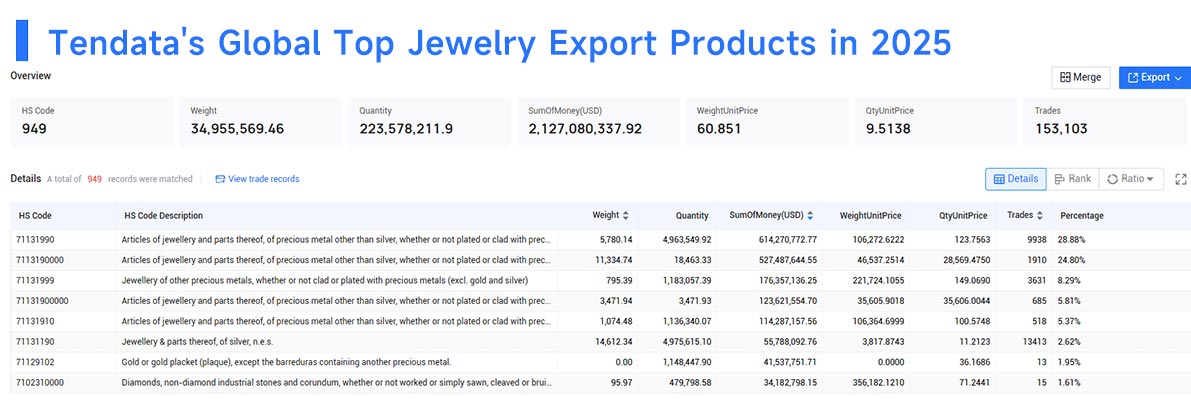The image size is (1191, 408).
Task: Open the Export dropdown button
Action: click(x=1155, y=77)
